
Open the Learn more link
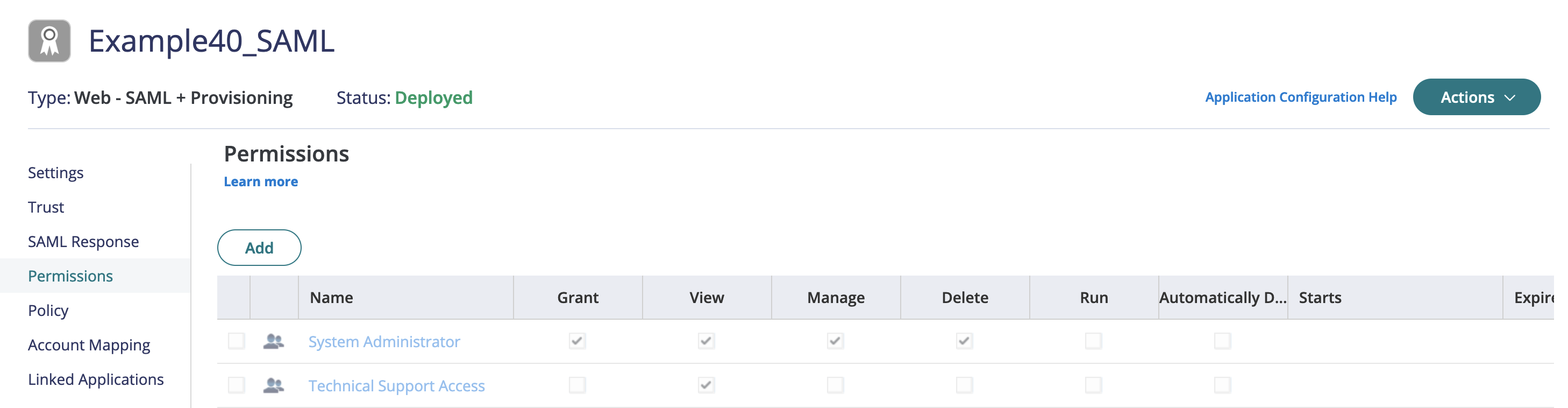[x=260, y=181]
